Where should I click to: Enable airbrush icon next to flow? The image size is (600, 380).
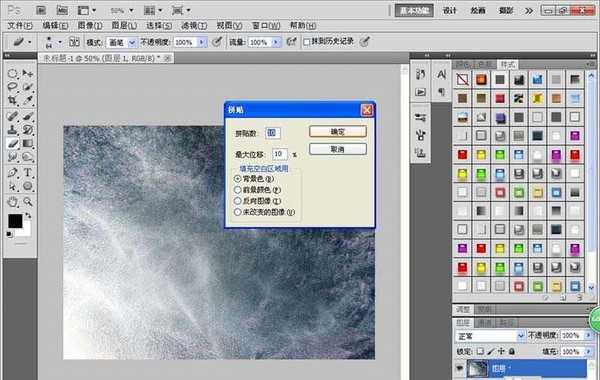(x=291, y=42)
